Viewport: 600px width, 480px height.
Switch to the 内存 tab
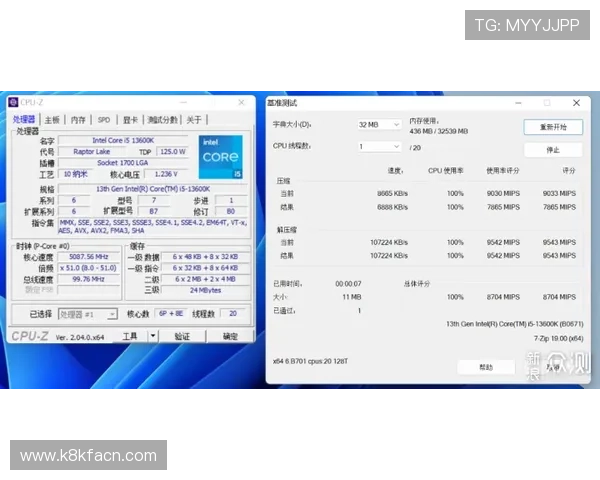(x=78, y=120)
